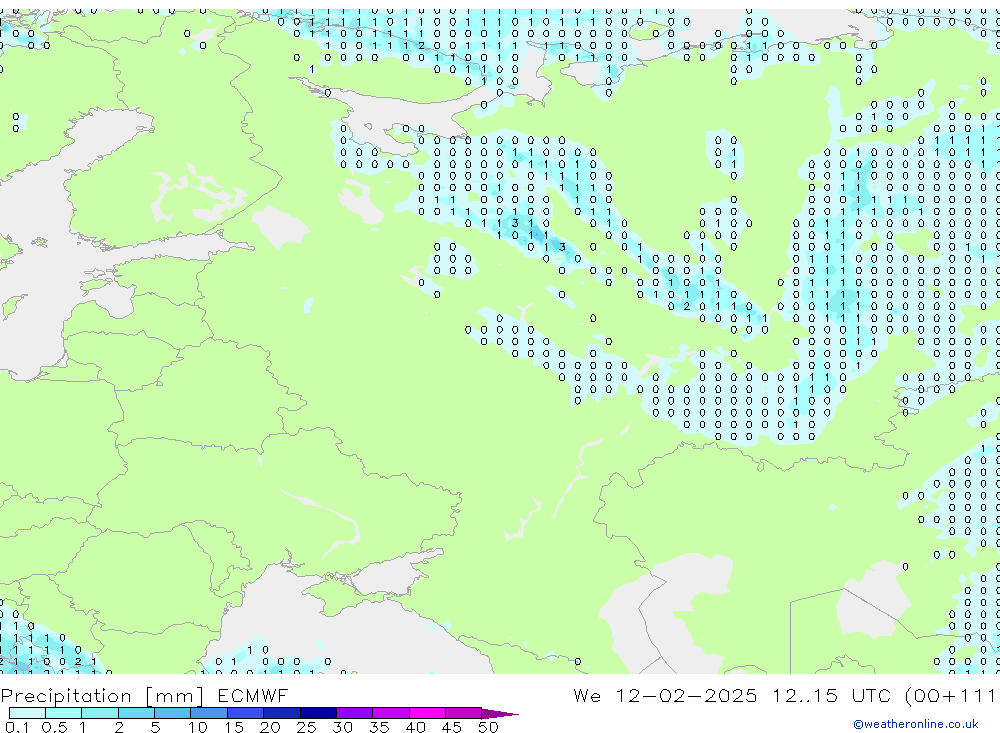The height and width of the screenshot is (733, 1000).
Task: Pick the 0.5–1 mm legend color box
Action: pyautogui.click(x=64, y=713)
